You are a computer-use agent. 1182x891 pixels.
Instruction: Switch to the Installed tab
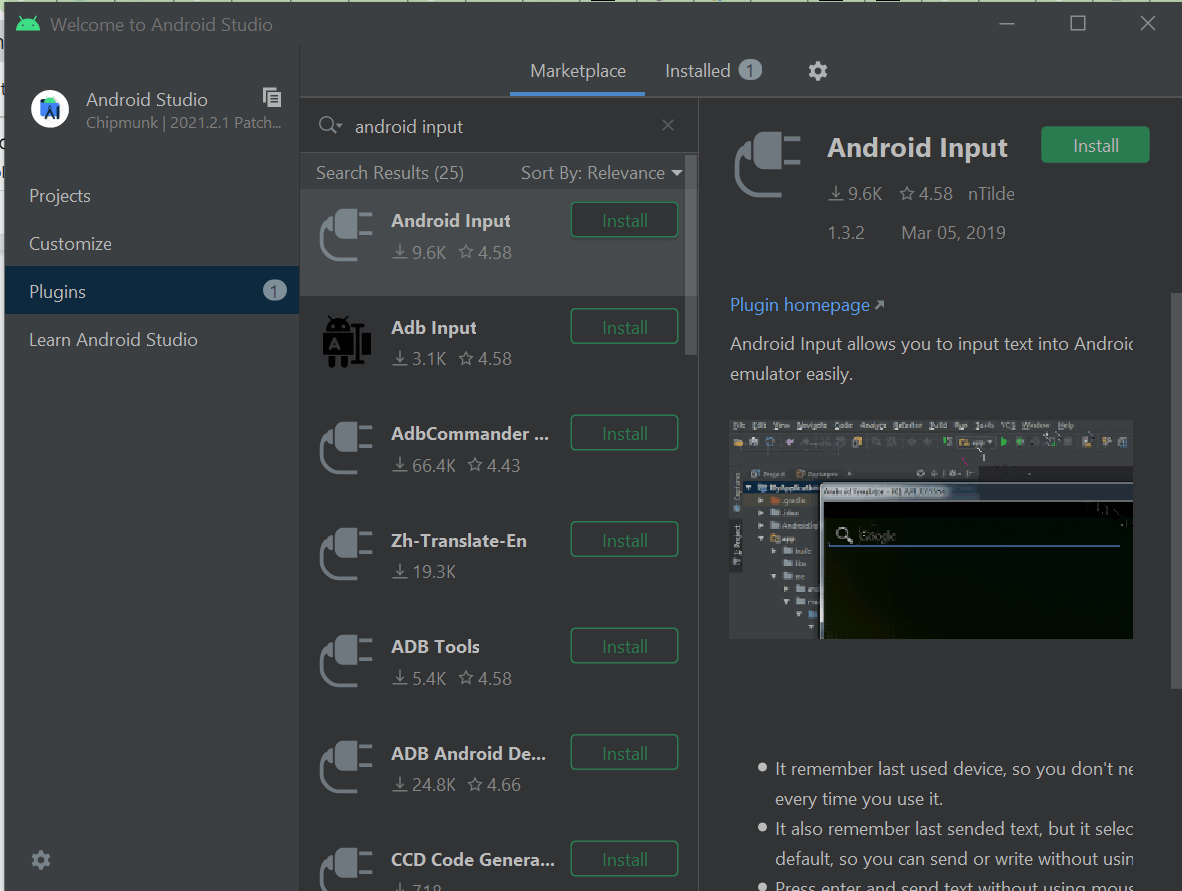click(700, 70)
